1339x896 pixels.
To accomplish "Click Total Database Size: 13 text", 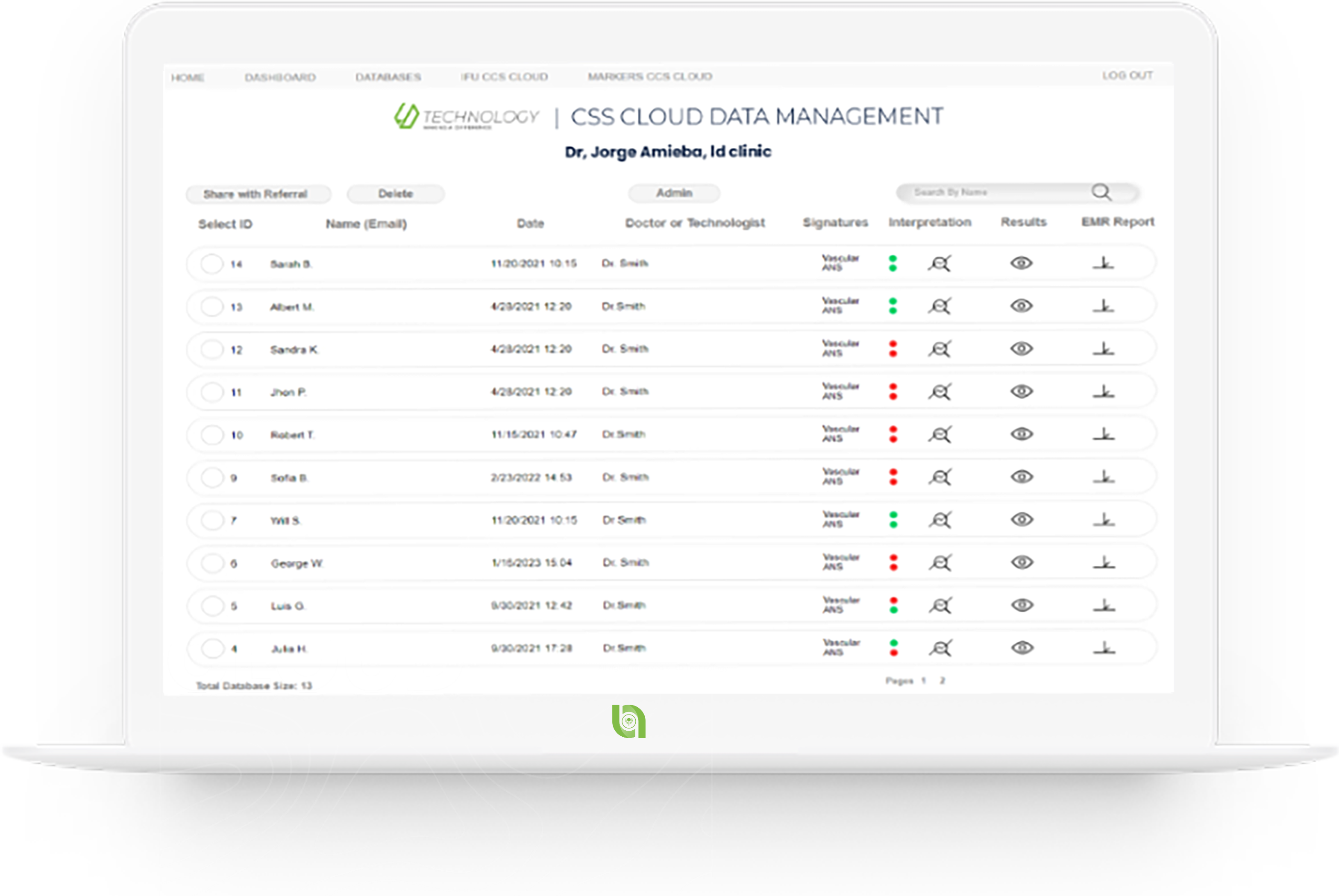I will pyautogui.click(x=254, y=686).
